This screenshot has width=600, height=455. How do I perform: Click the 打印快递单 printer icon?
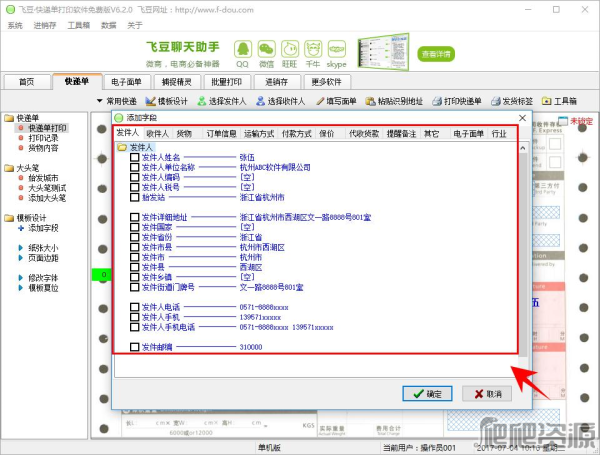pyautogui.click(x=437, y=101)
